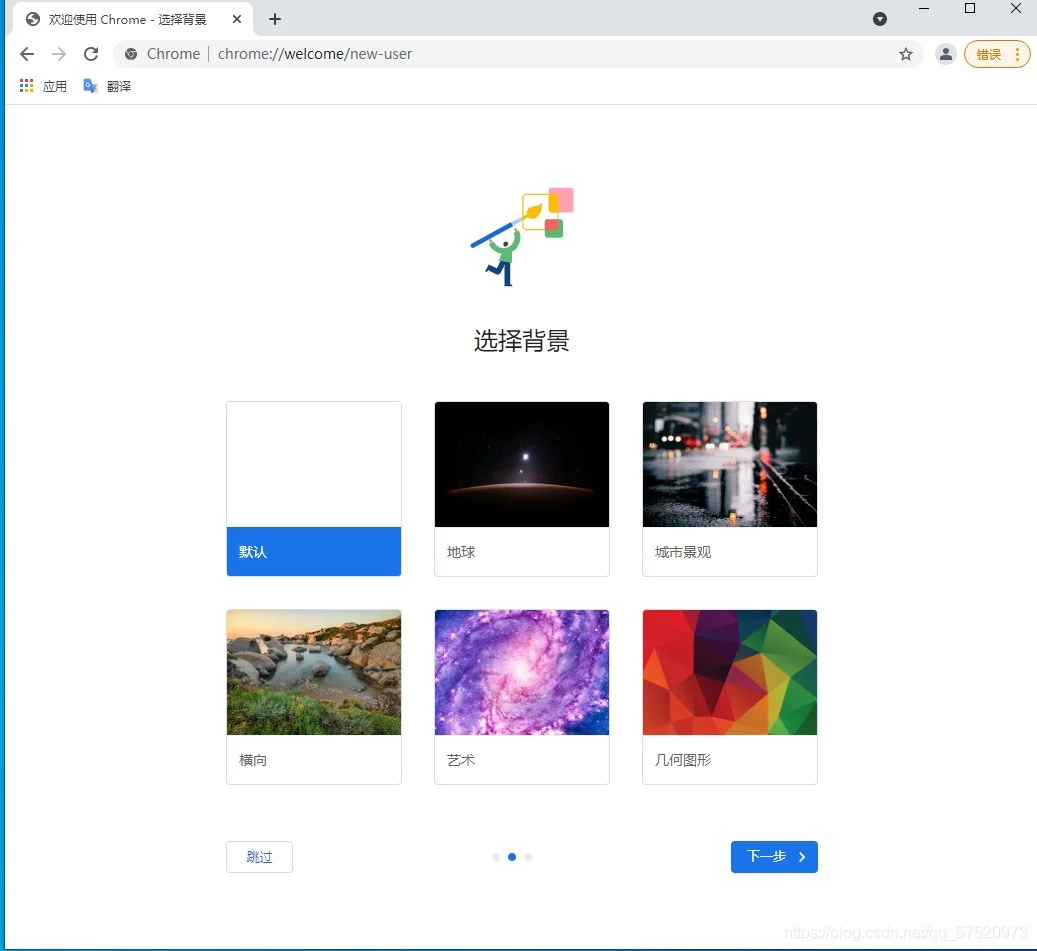This screenshot has height=951, width=1037.
Task: Click the first step indicator dot
Action: coord(495,857)
